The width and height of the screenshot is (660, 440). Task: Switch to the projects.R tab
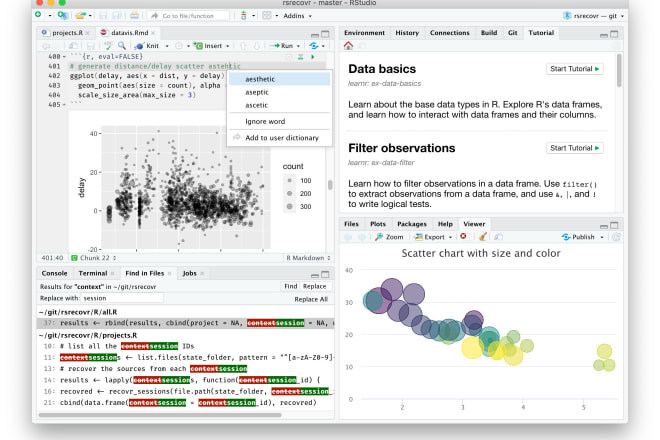click(x=67, y=32)
